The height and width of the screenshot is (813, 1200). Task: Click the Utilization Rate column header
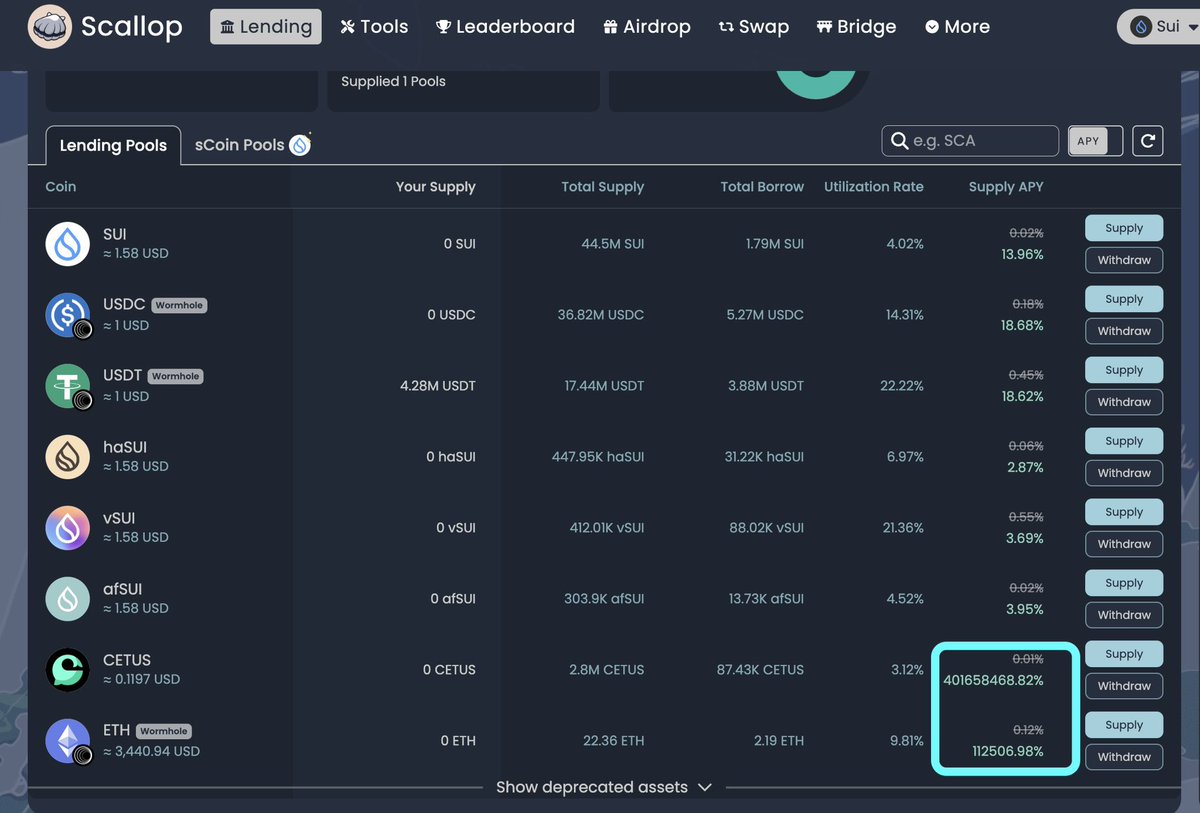coord(874,187)
